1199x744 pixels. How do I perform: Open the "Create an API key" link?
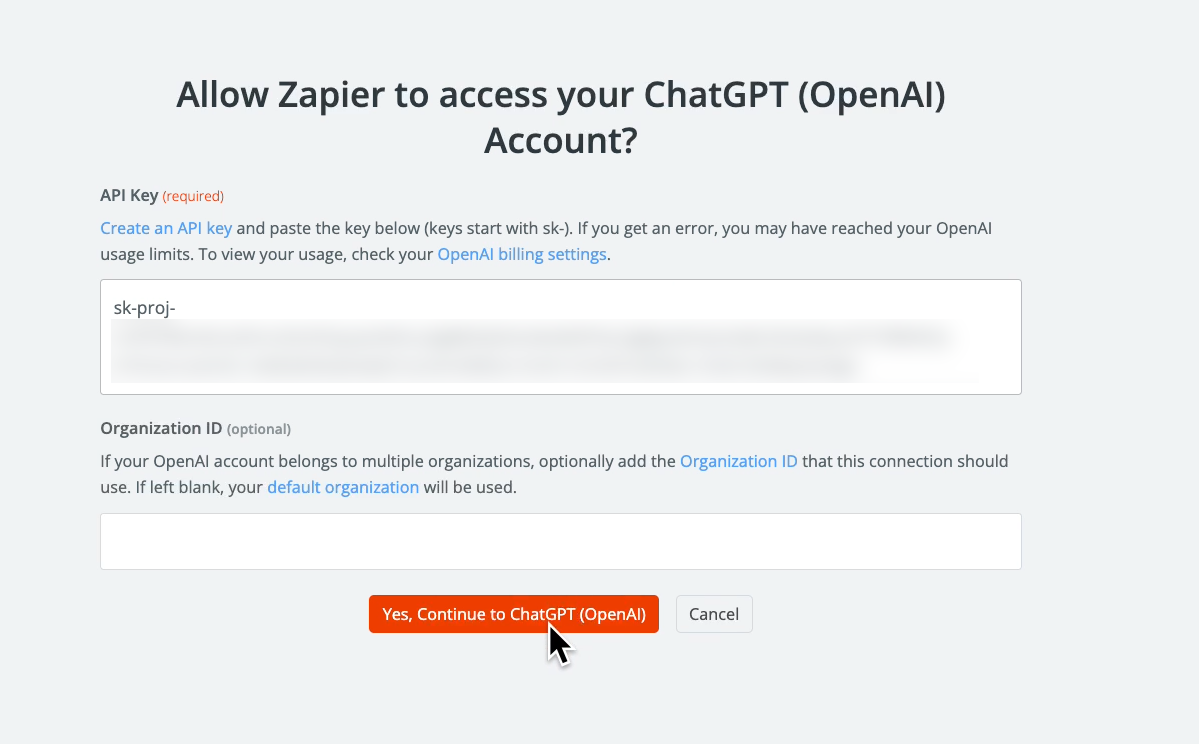click(165, 227)
